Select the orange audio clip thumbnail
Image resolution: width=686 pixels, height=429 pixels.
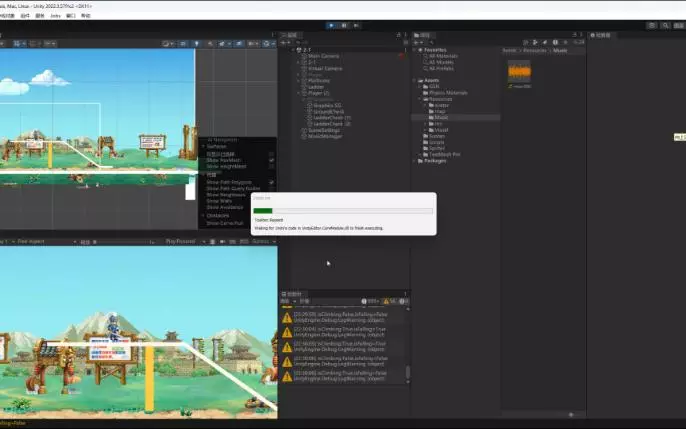[519, 72]
